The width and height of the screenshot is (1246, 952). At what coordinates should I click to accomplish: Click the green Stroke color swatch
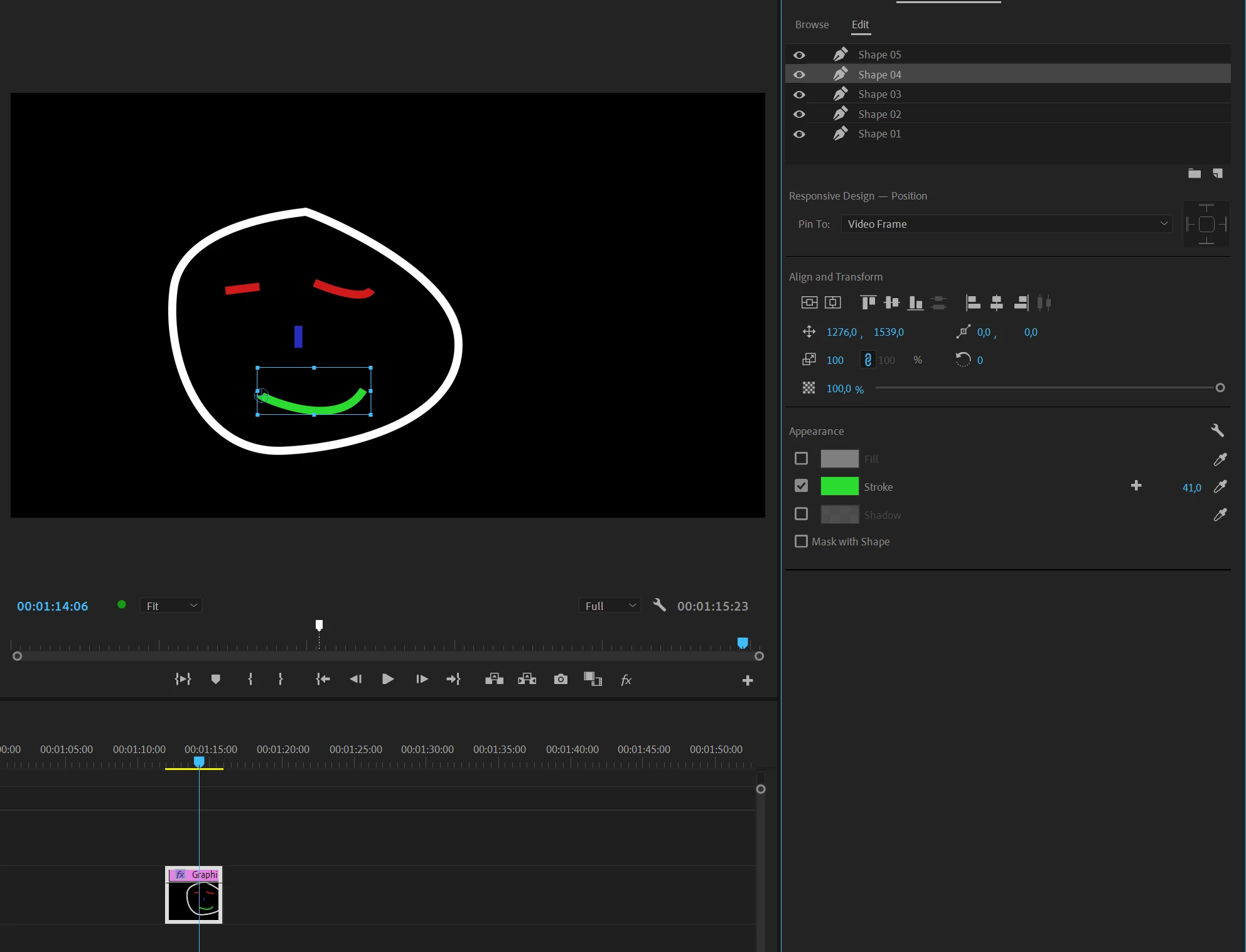tap(839, 486)
